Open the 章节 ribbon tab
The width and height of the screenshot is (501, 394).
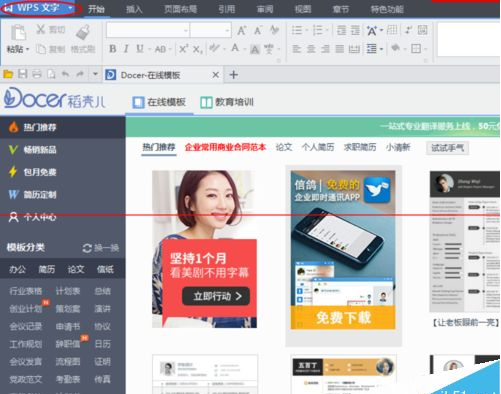(341, 9)
